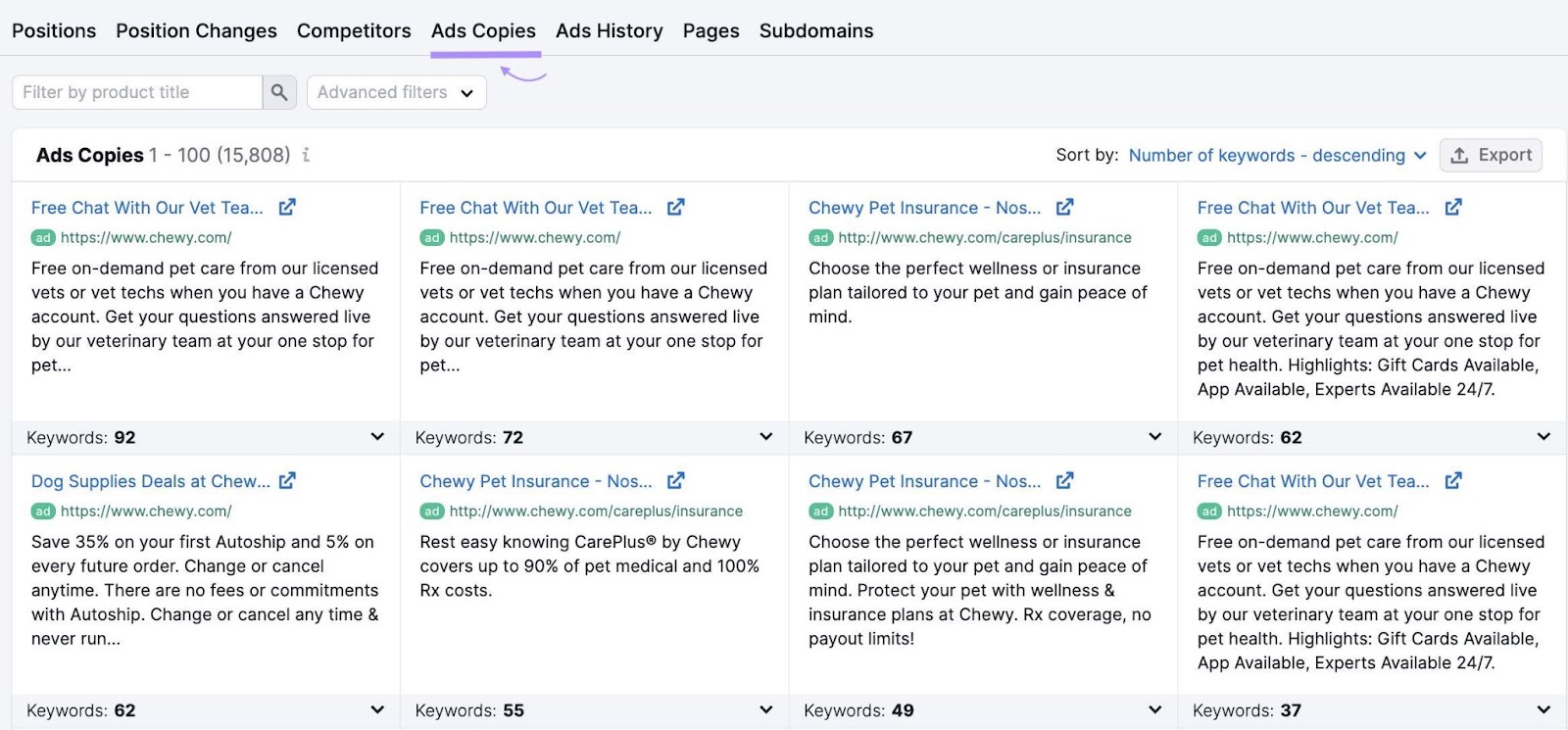Open external link icon of 92-keyword ad
Screen dimensions: 1568x730
tap(287, 207)
